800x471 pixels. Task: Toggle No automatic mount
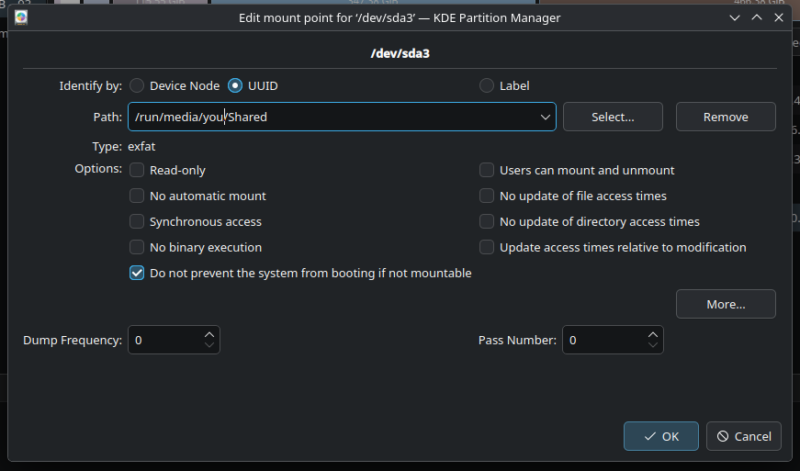(137, 196)
